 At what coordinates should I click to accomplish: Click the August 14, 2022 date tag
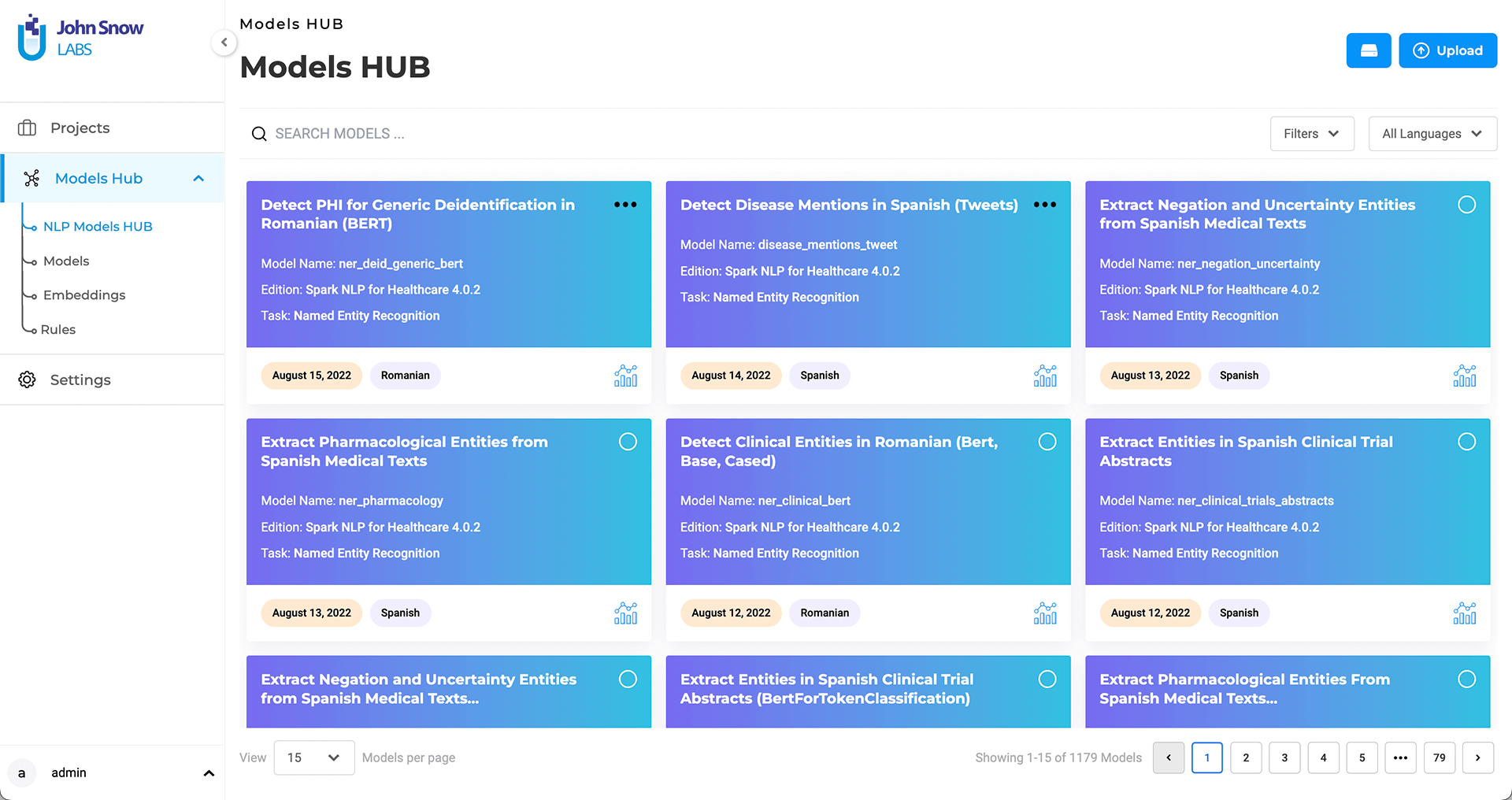[731, 376]
